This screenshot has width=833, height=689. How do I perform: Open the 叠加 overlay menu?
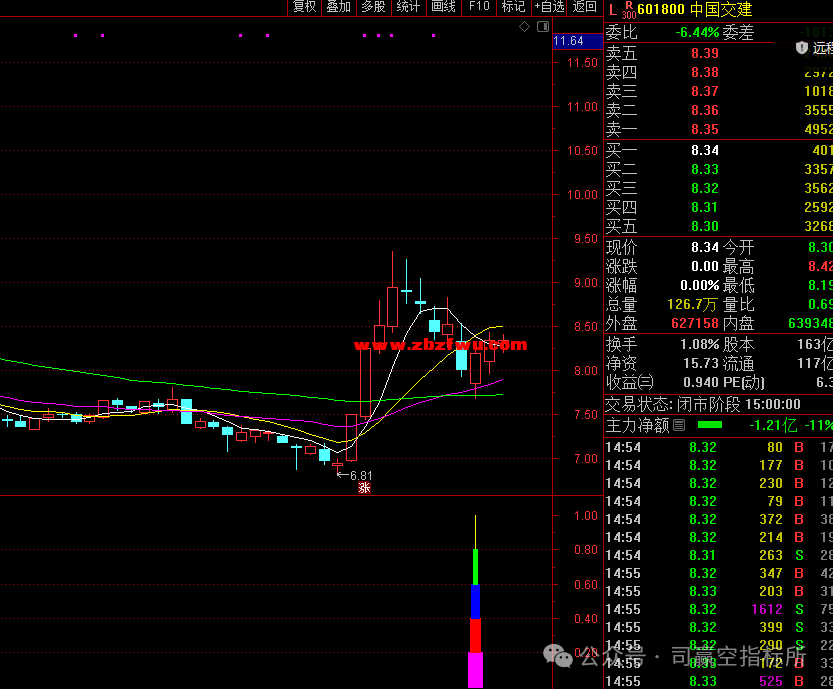tap(338, 7)
